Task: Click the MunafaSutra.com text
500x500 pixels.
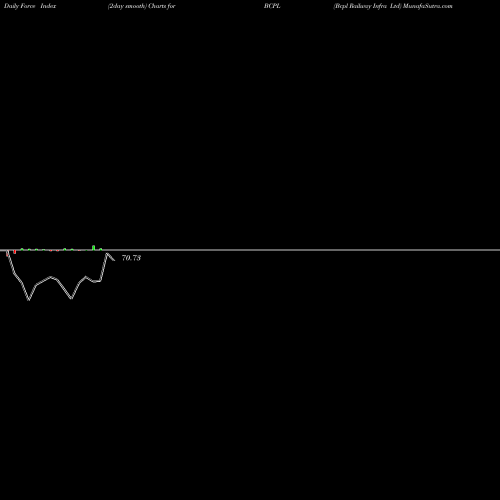Action: [428, 6]
